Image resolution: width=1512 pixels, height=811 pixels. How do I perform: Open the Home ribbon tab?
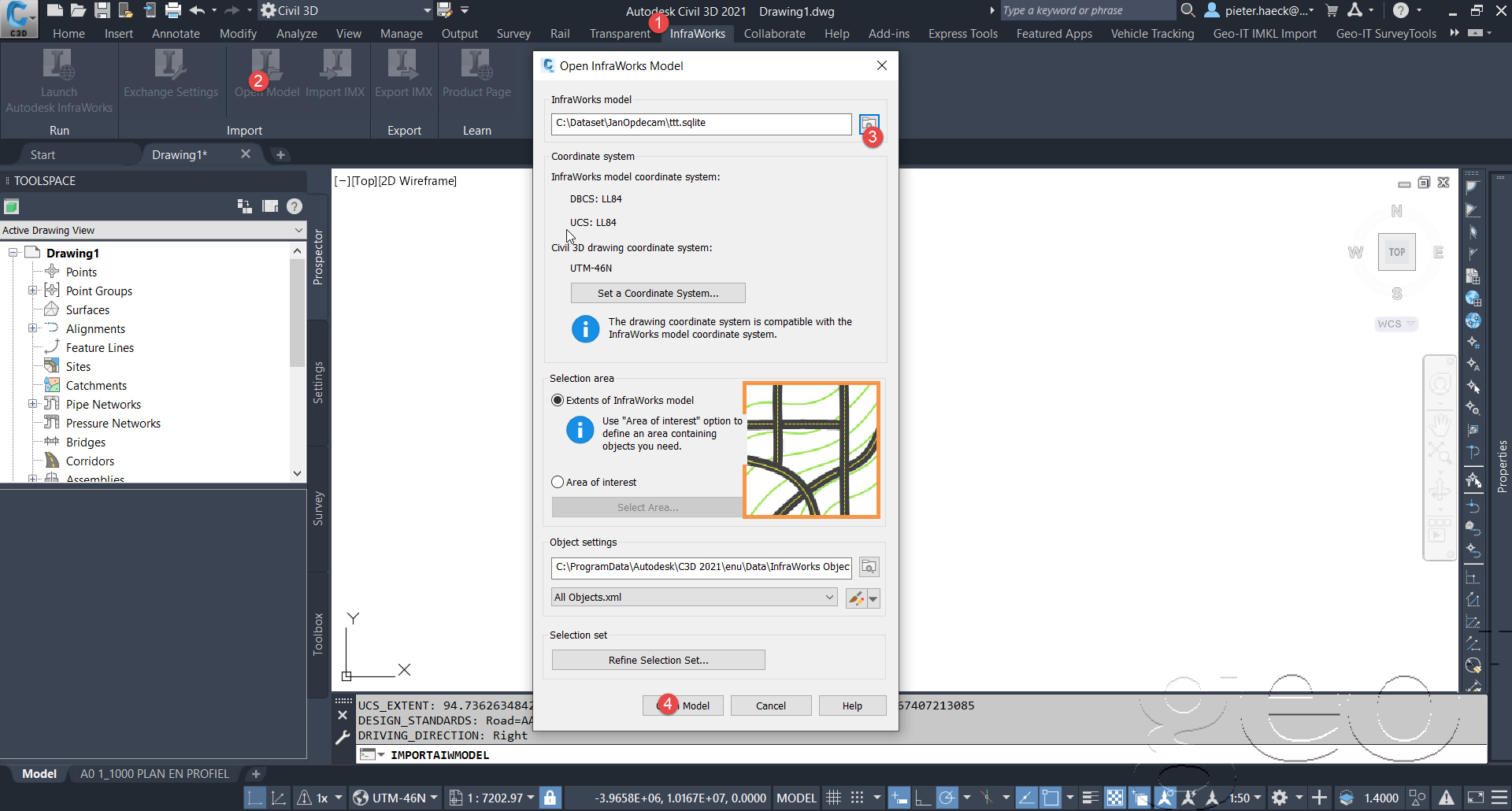coord(69,34)
